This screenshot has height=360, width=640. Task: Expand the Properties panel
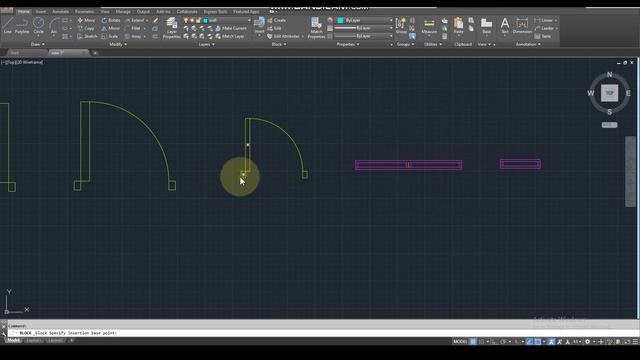[348, 44]
